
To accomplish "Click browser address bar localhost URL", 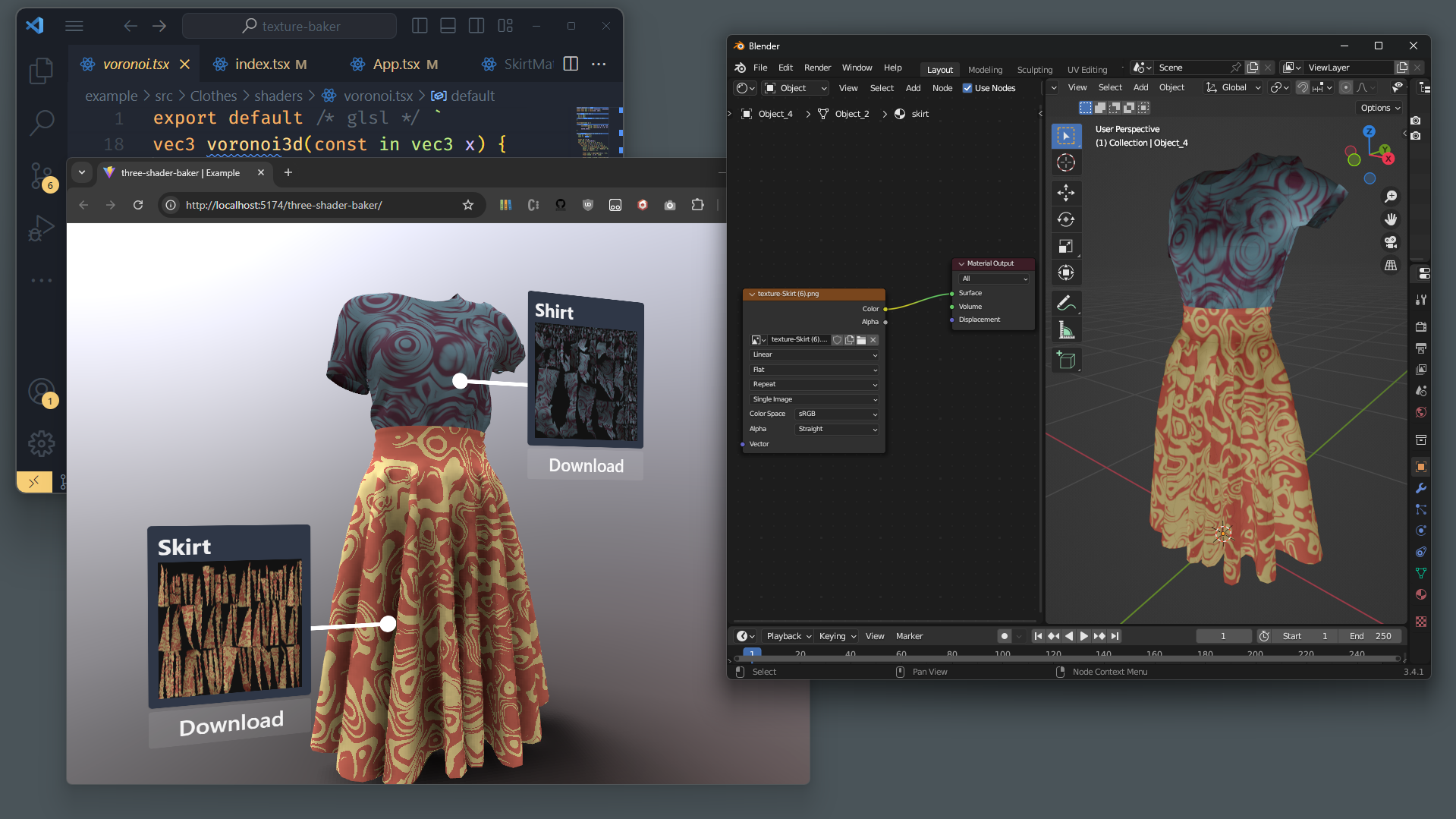I will point(283,205).
